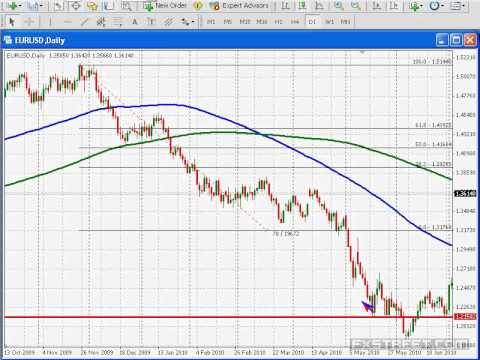Click the zoom in magnifier icon

tap(339, 6)
